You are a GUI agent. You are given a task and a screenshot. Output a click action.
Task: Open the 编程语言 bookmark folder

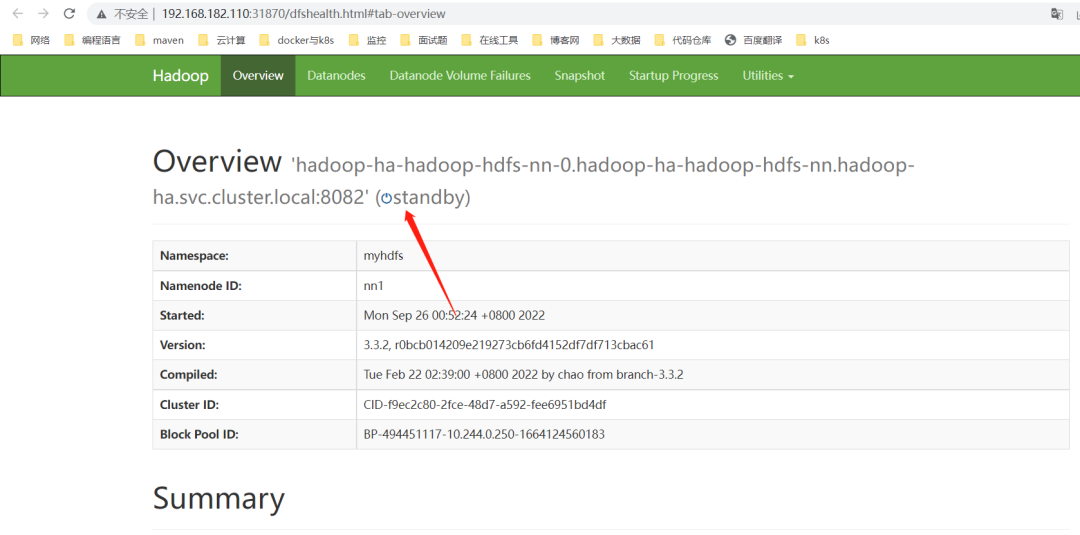[92, 40]
